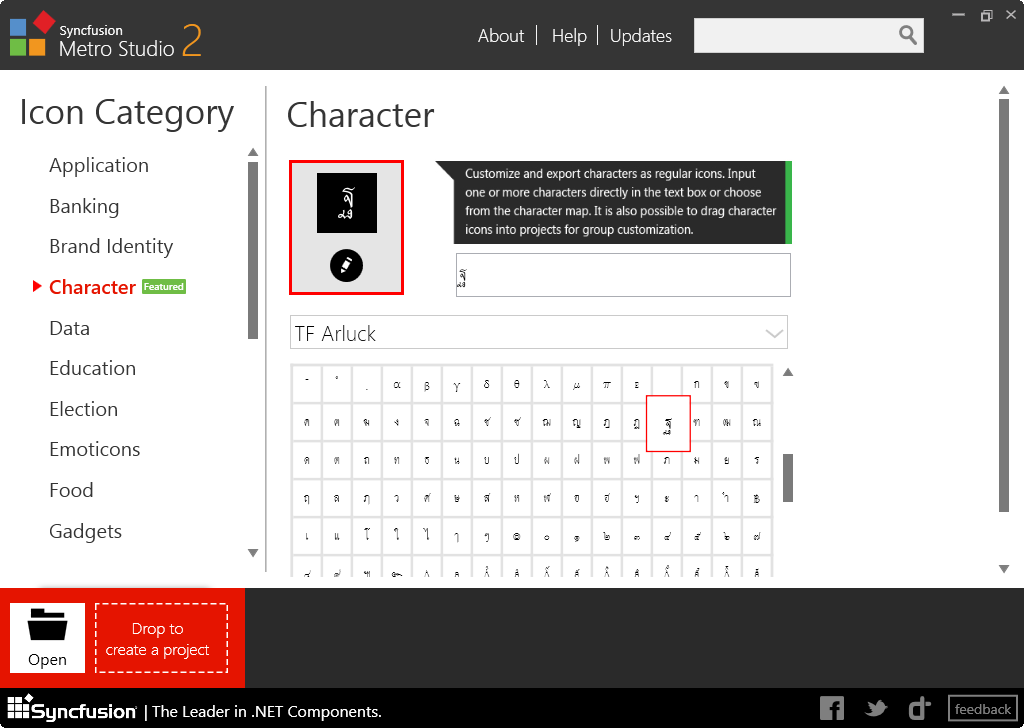
Task: Pick the Thai baht sign ฿ cell
Action: [x=757, y=498]
